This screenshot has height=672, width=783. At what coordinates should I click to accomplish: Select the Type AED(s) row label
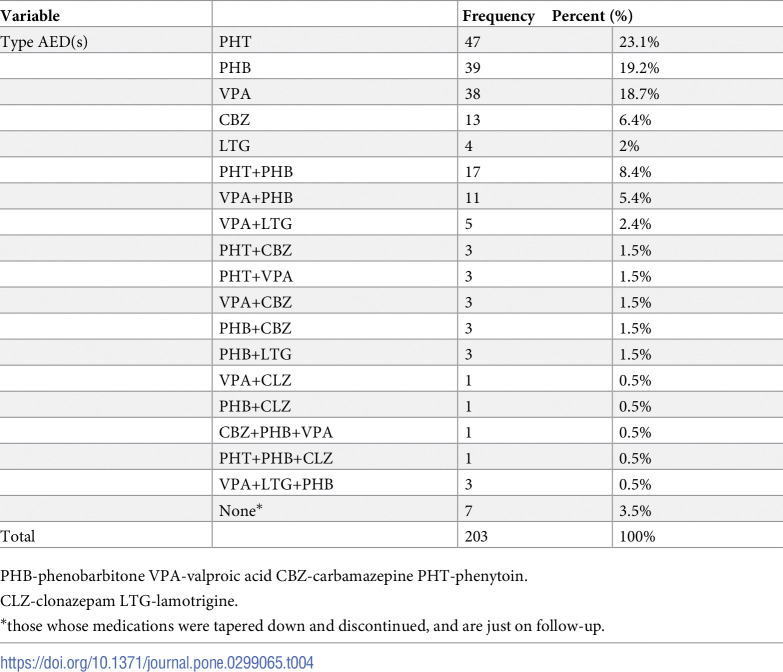coord(44,42)
